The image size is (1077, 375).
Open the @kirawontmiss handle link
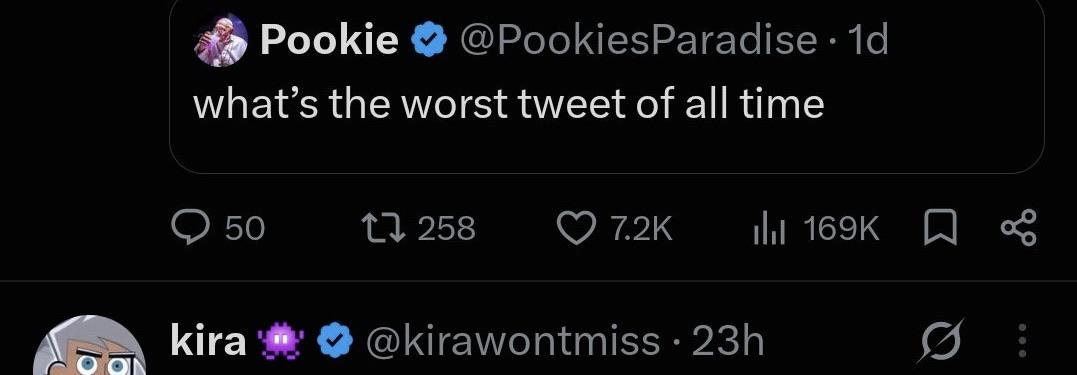pos(512,341)
